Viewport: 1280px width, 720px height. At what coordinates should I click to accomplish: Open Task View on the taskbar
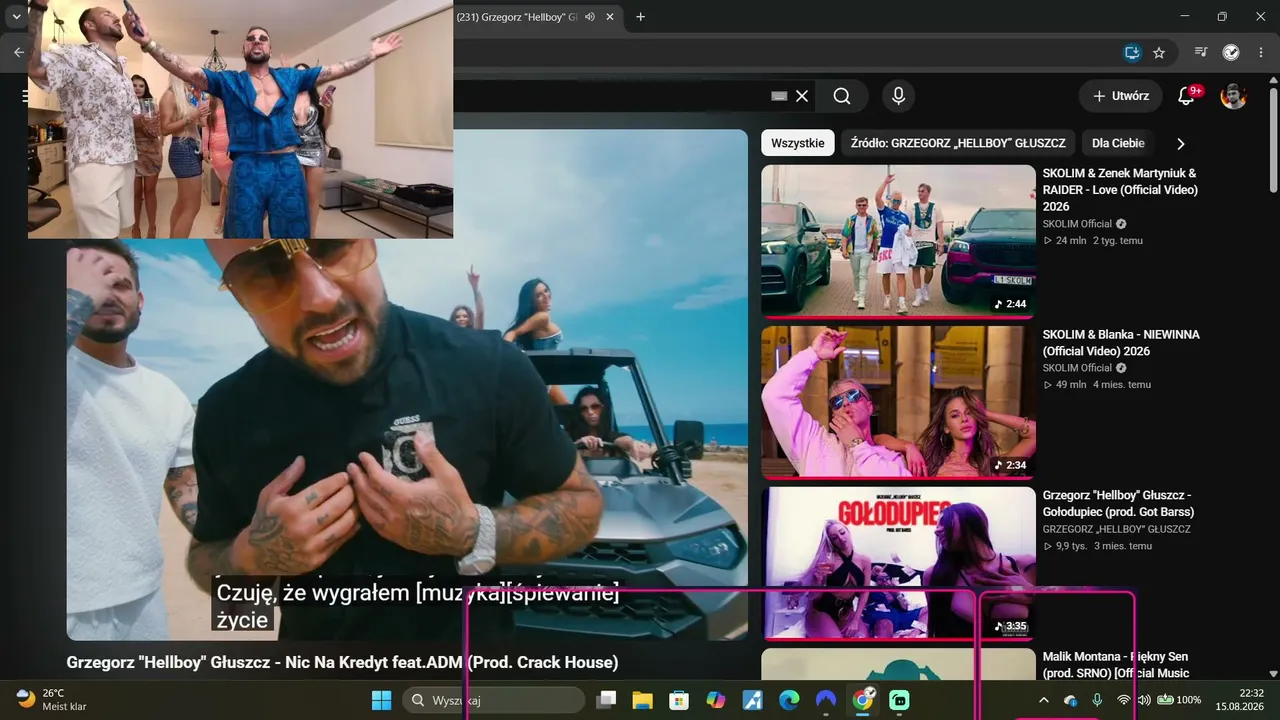click(605, 700)
